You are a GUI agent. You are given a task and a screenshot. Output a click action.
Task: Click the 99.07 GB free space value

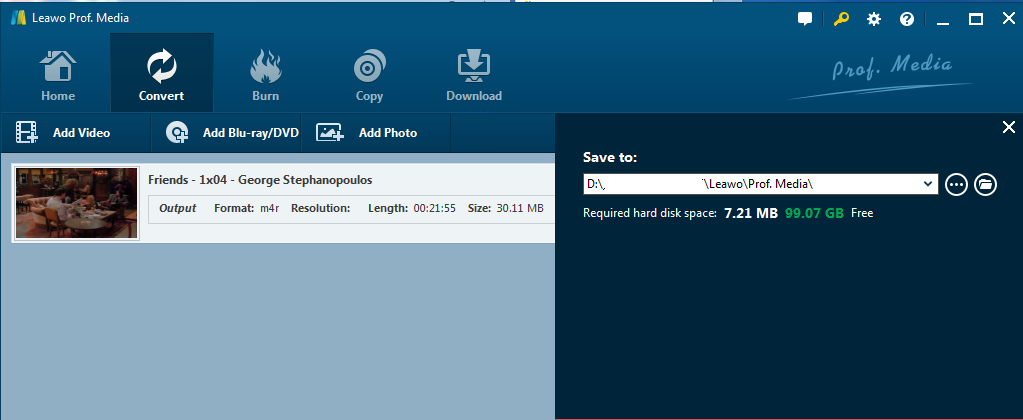pyautogui.click(x=814, y=213)
